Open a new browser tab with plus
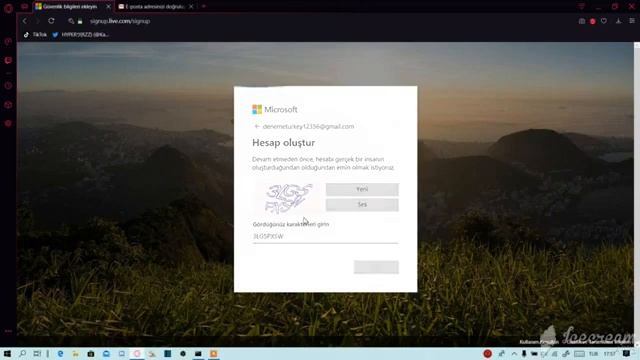This screenshot has width=640, height=360. click(x=204, y=7)
